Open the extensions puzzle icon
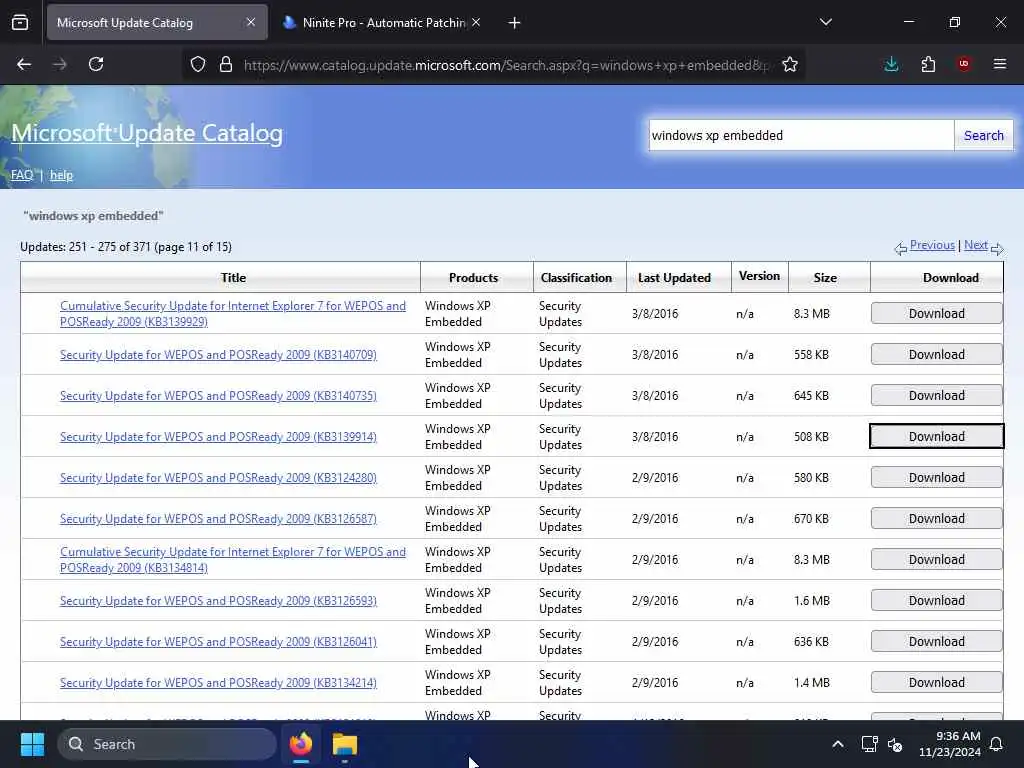 pyautogui.click(x=928, y=64)
